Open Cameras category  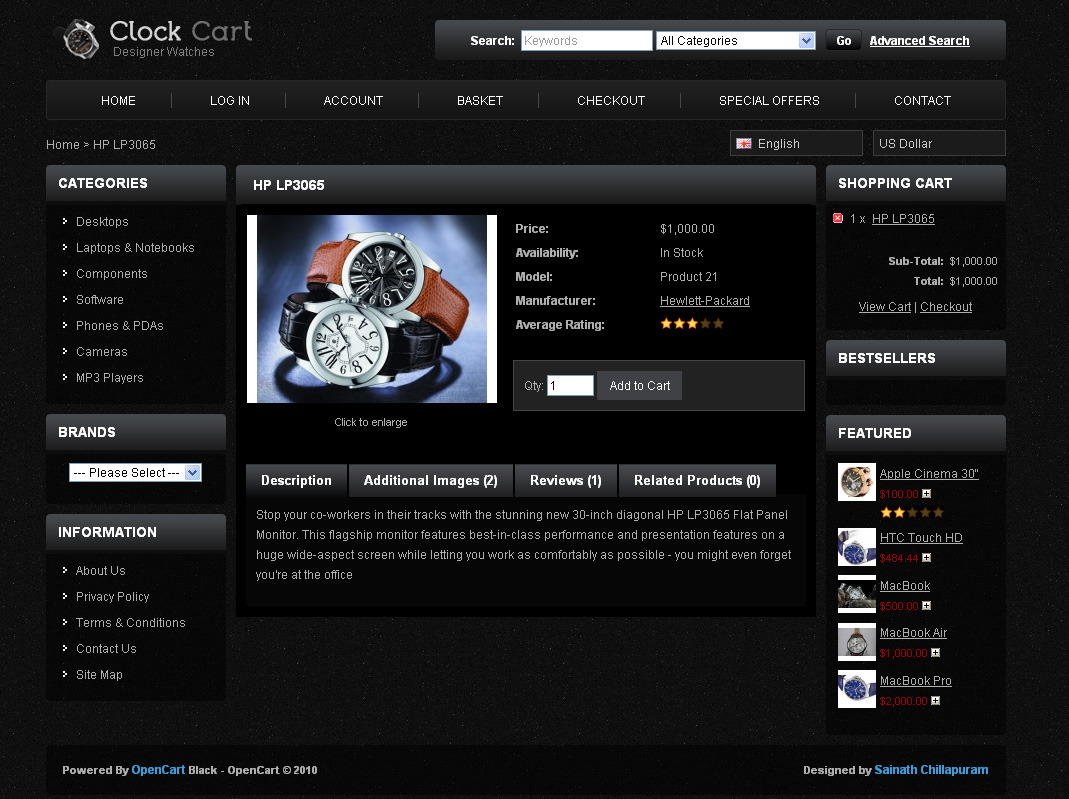point(102,352)
